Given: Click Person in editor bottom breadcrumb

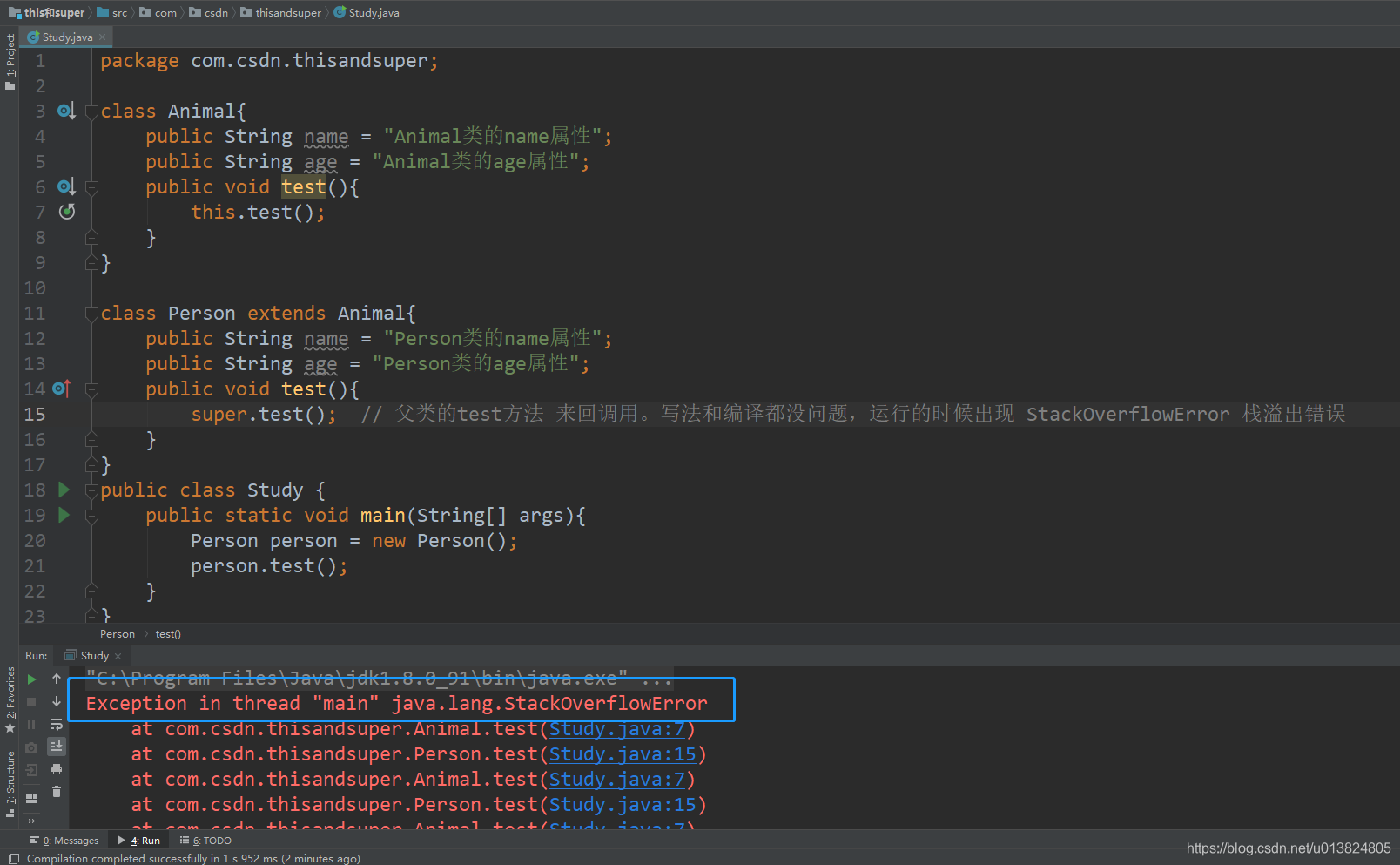Looking at the screenshot, I should 118,634.
